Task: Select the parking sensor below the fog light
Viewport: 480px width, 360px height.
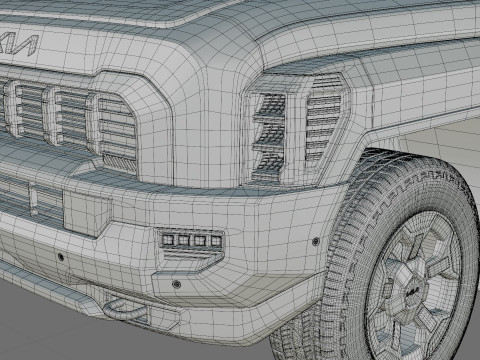Action: 176,284
